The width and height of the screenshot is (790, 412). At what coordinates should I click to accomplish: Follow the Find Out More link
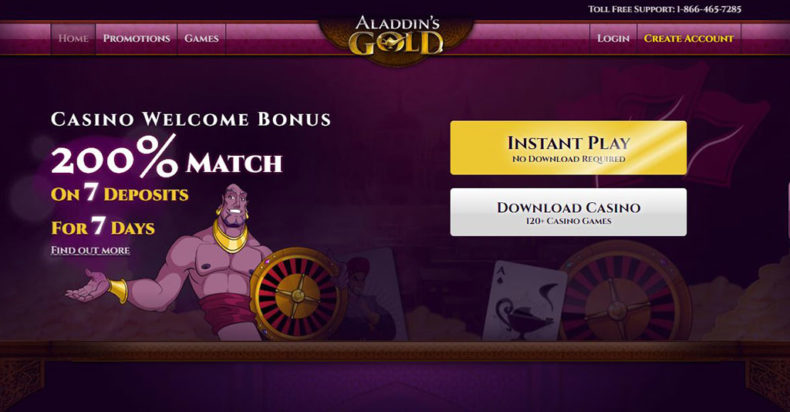(x=90, y=250)
